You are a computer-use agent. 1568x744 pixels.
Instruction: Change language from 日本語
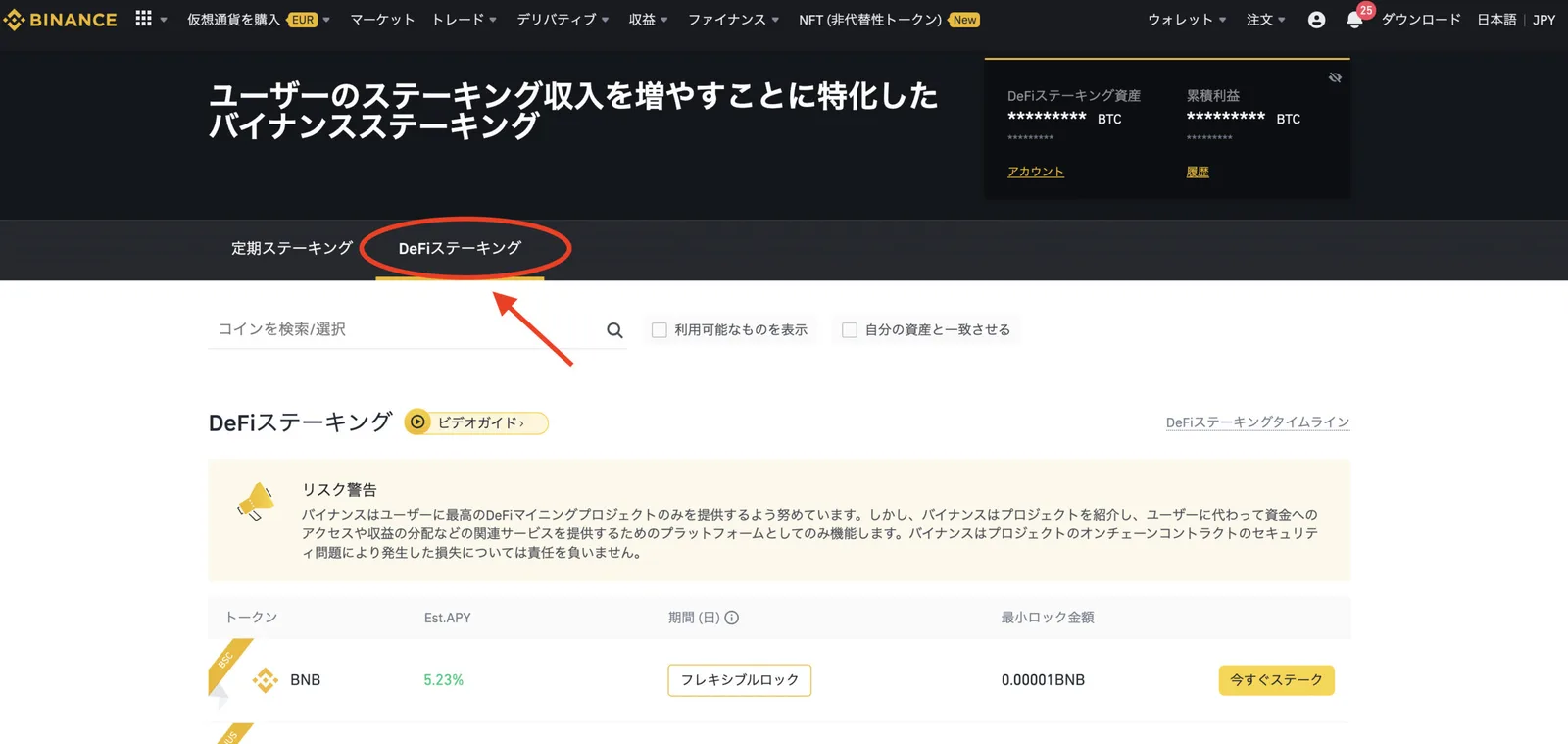click(x=1496, y=20)
